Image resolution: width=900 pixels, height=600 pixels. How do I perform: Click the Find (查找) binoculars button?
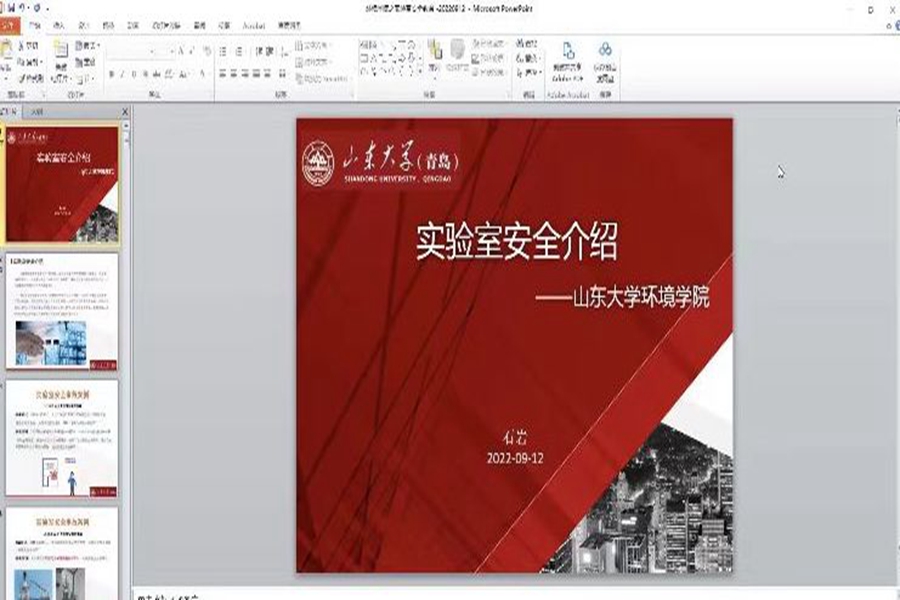point(527,43)
